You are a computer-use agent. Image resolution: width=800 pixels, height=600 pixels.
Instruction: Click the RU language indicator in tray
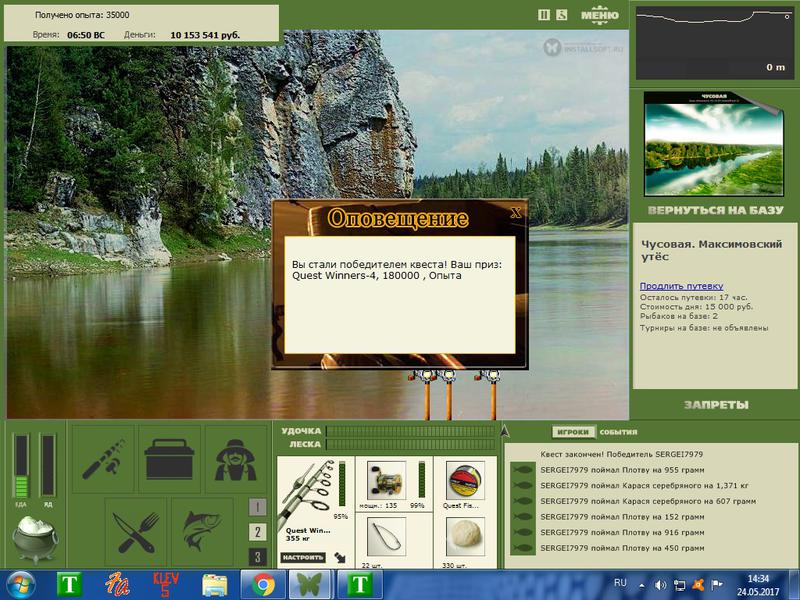(620, 583)
